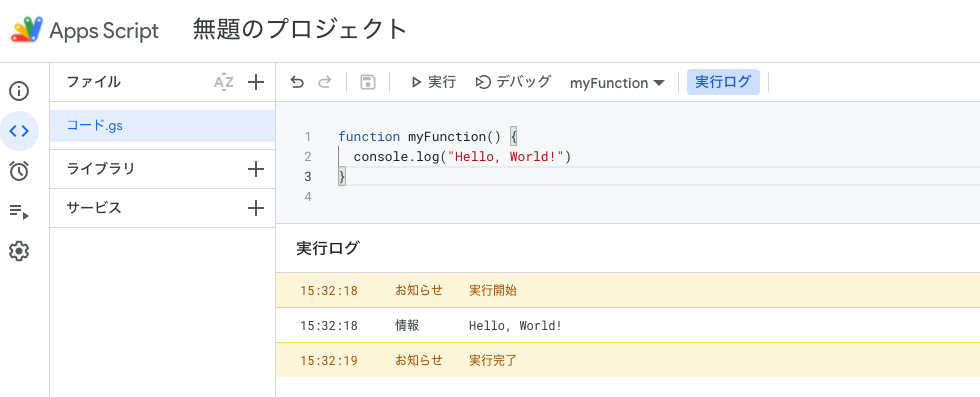Open the myFunction function selector dropdown
This screenshot has height=397, width=980.
click(x=617, y=83)
